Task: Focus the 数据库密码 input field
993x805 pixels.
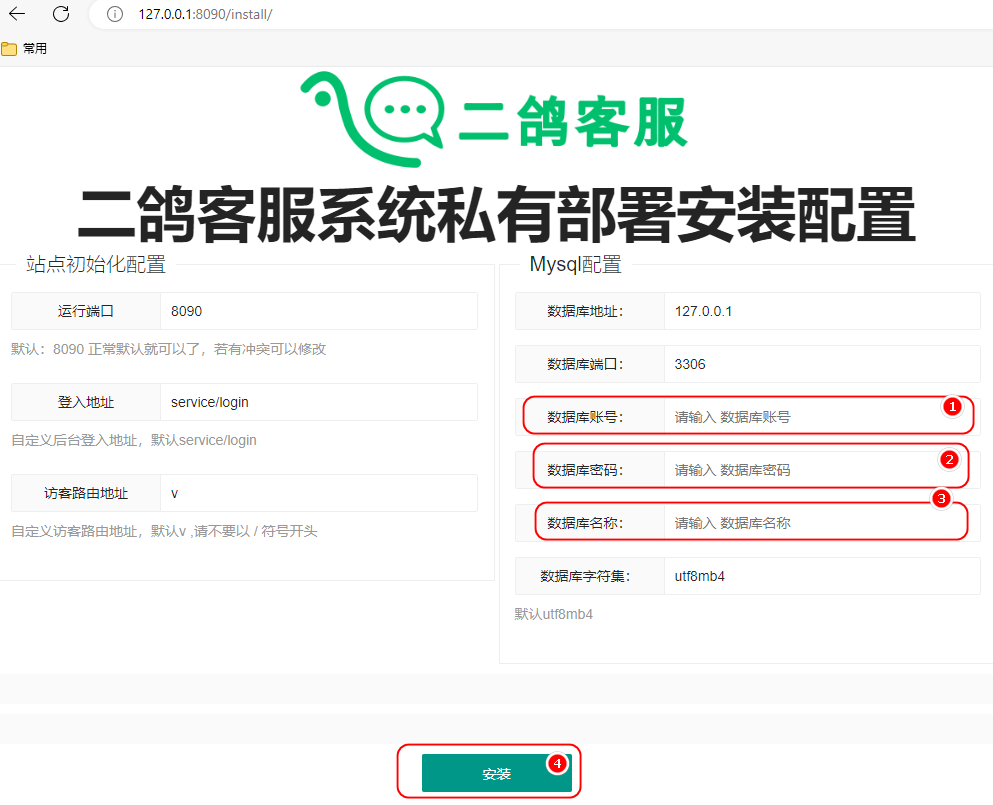Action: [800, 470]
